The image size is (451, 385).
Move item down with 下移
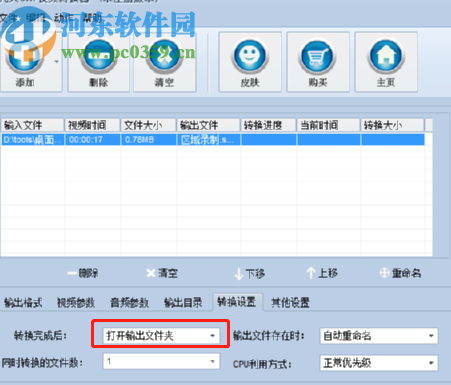point(250,274)
